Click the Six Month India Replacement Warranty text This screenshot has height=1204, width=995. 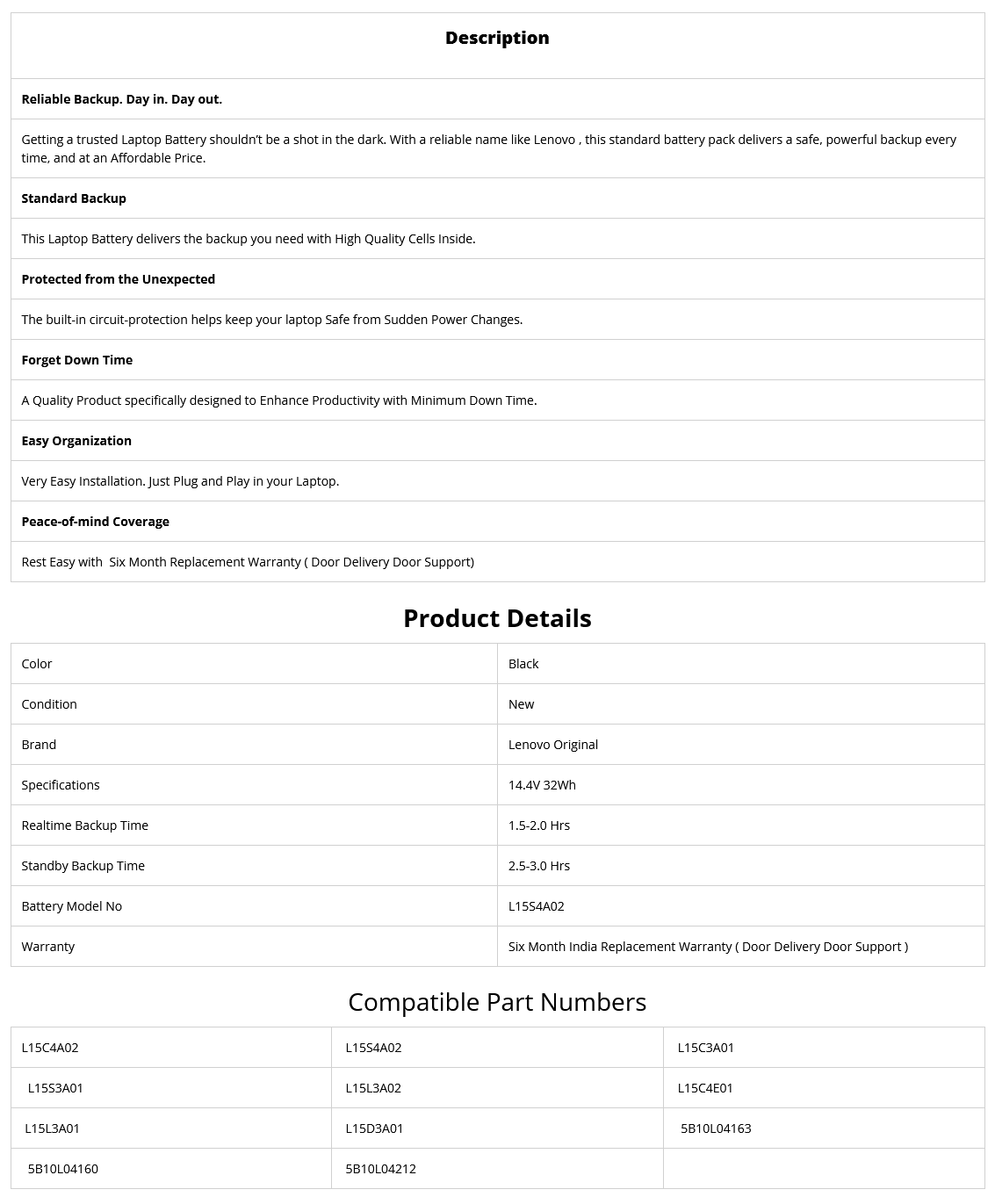pyautogui.click(x=708, y=947)
